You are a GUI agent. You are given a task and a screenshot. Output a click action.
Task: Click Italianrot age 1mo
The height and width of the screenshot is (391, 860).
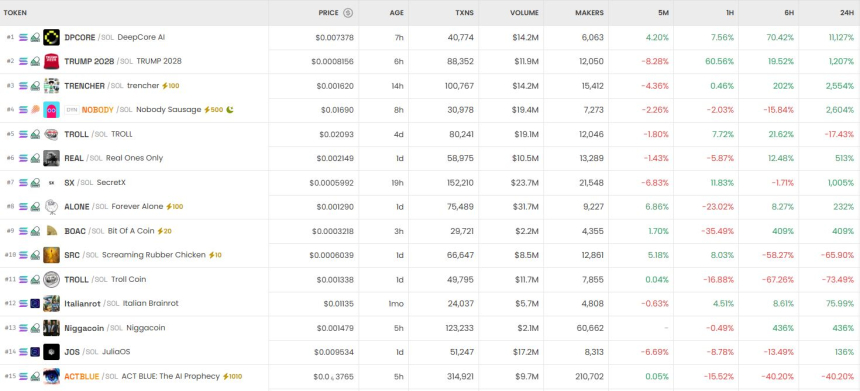[x=396, y=303]
